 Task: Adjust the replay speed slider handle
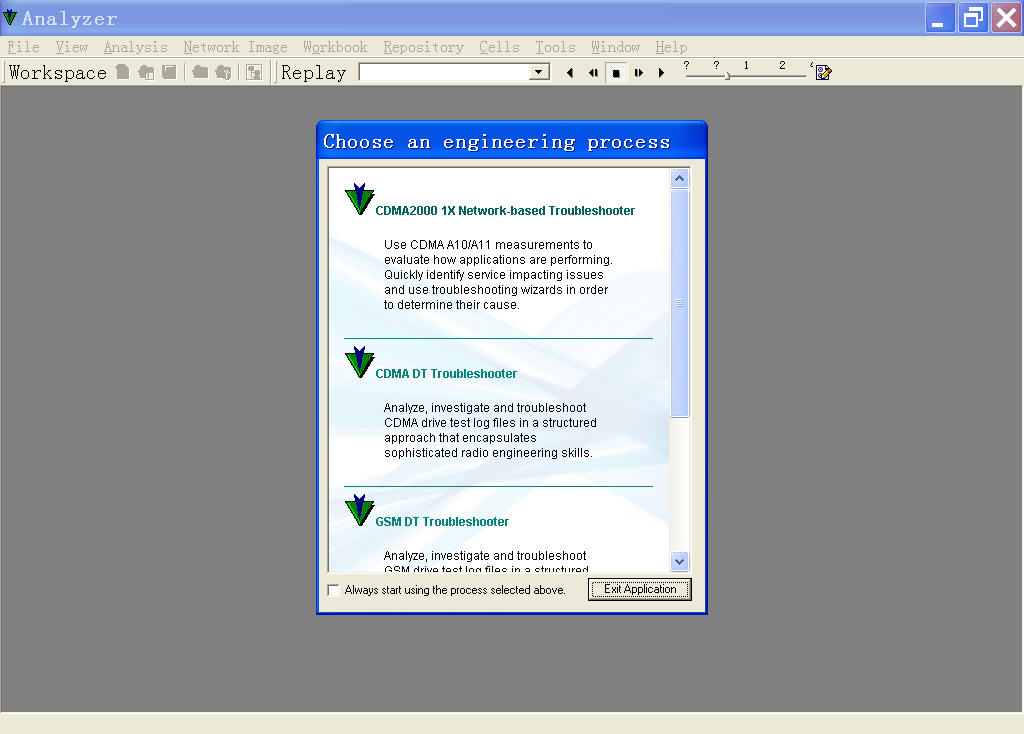click(x=728, y=76)
